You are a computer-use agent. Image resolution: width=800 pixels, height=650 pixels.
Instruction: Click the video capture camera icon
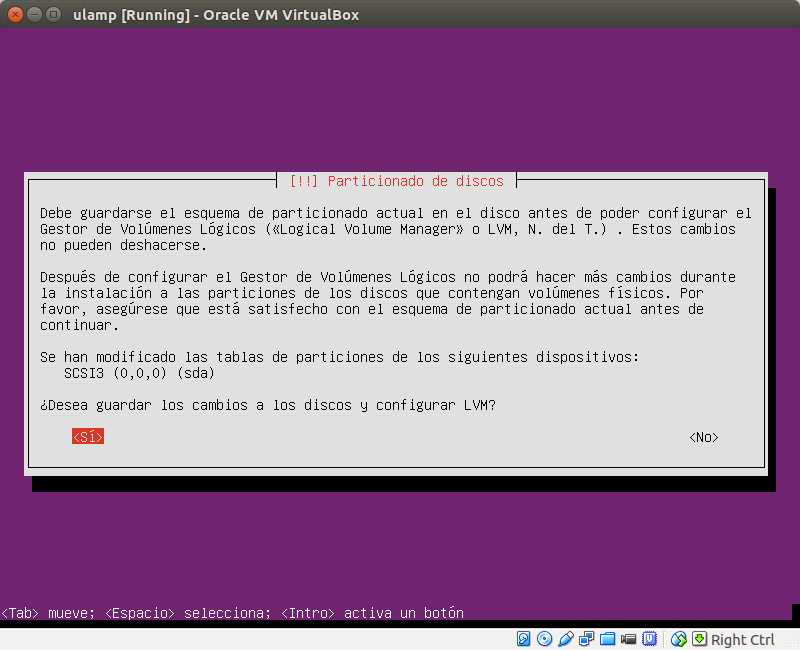pyautogui.click(x=630, y=638)
